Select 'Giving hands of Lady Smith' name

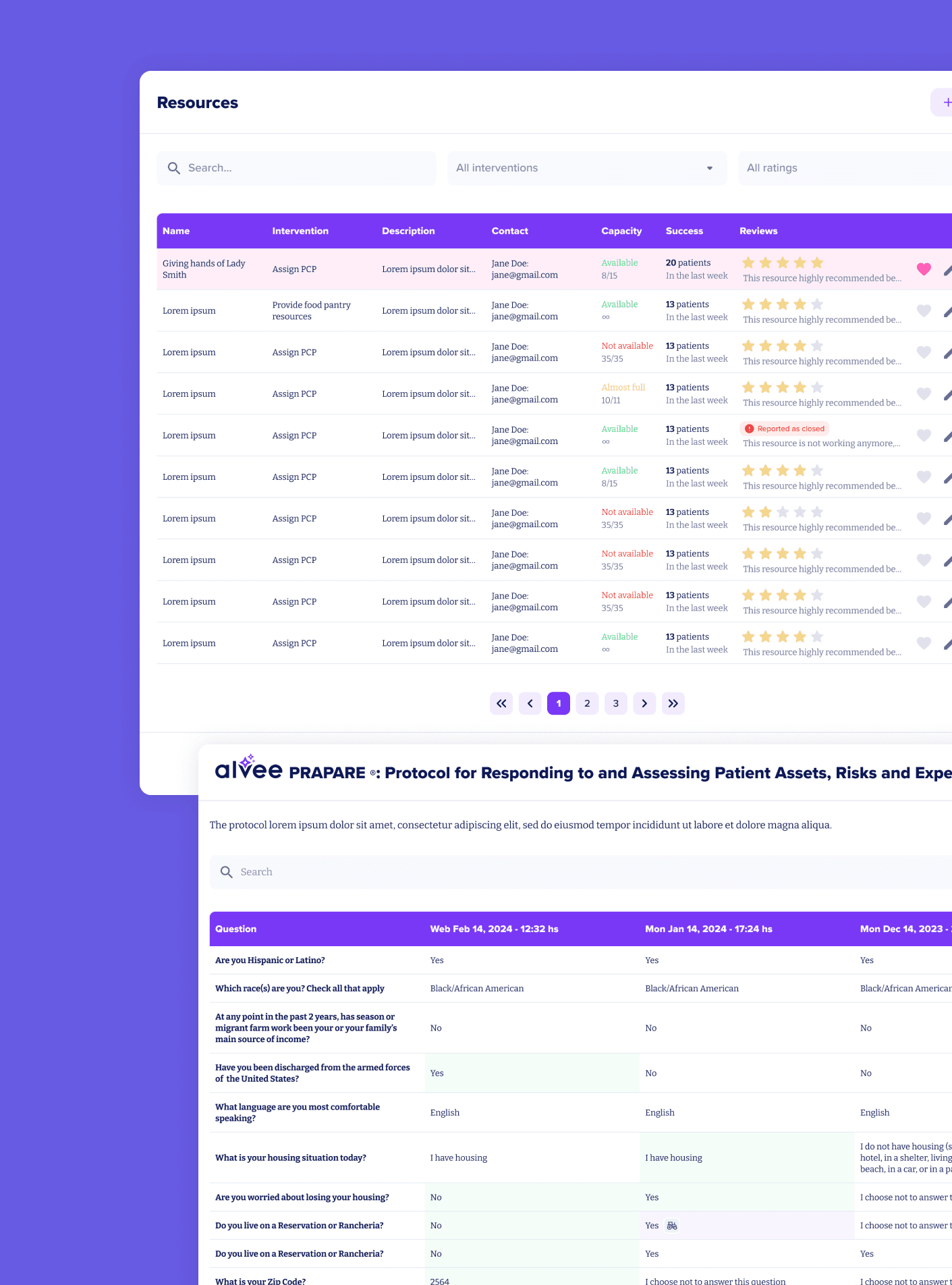tap(204, 269)
